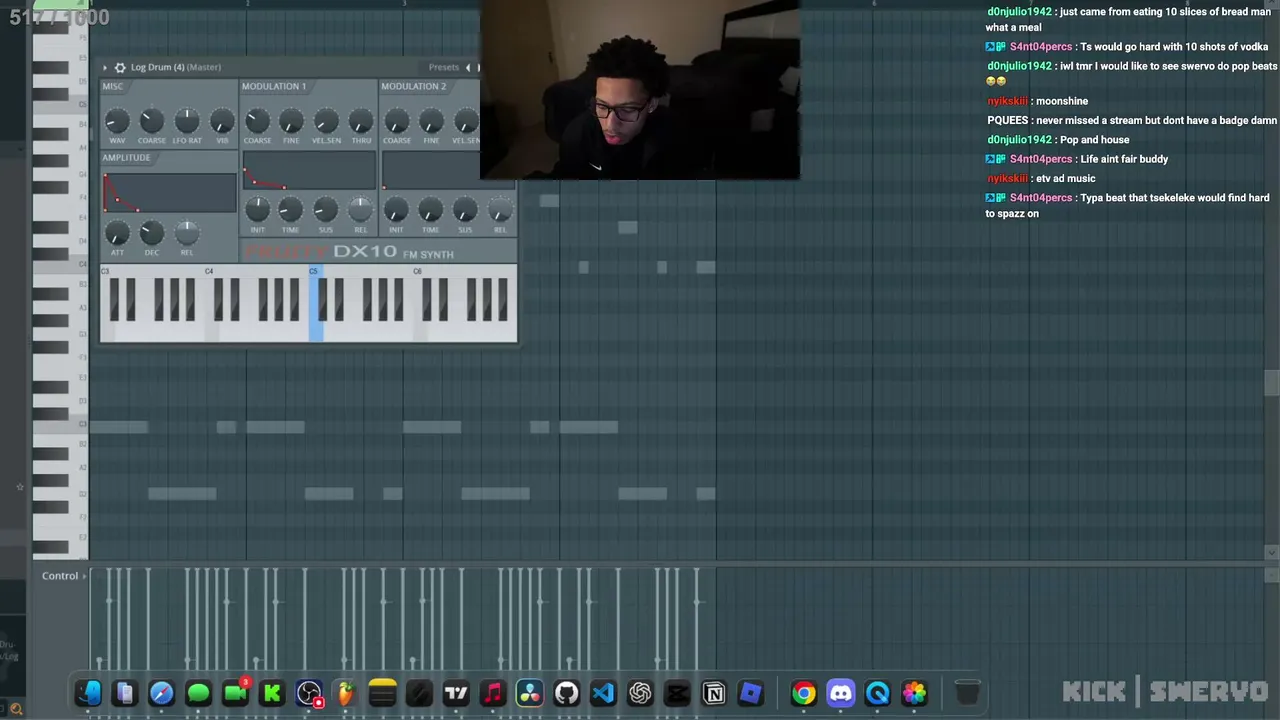
Task: Adjust the Amplitude ATT knob
Action: pyautogui.click(x=117, y=233)
